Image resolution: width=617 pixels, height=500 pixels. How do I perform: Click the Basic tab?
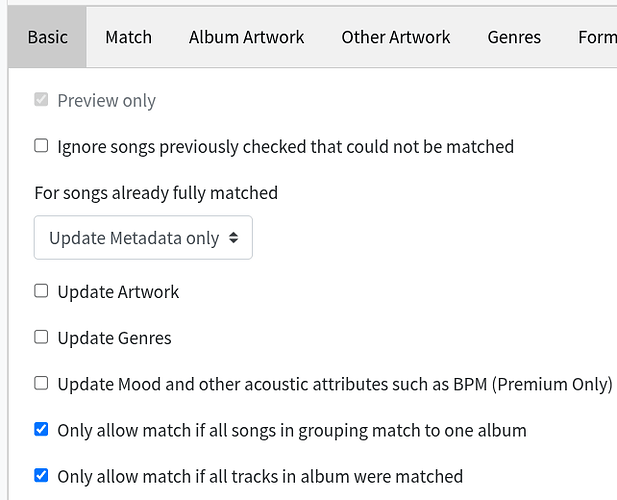[x=47, y=37]
